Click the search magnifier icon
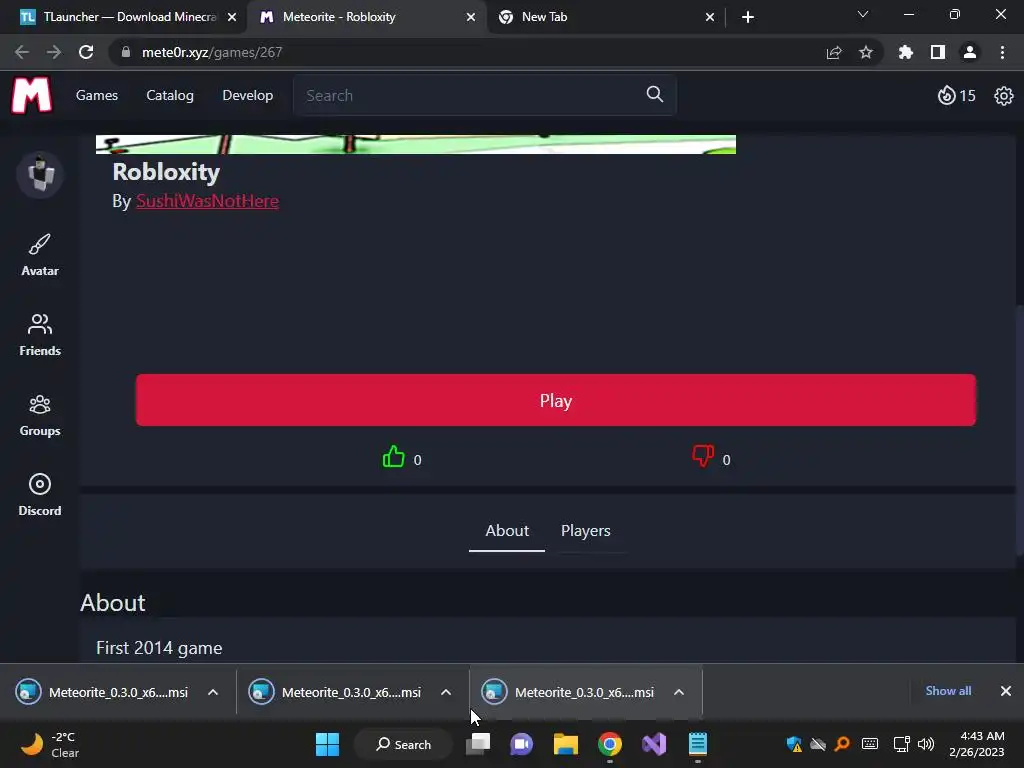The height and width of the screenshot is (768, 1024). [x=654, y=95]
